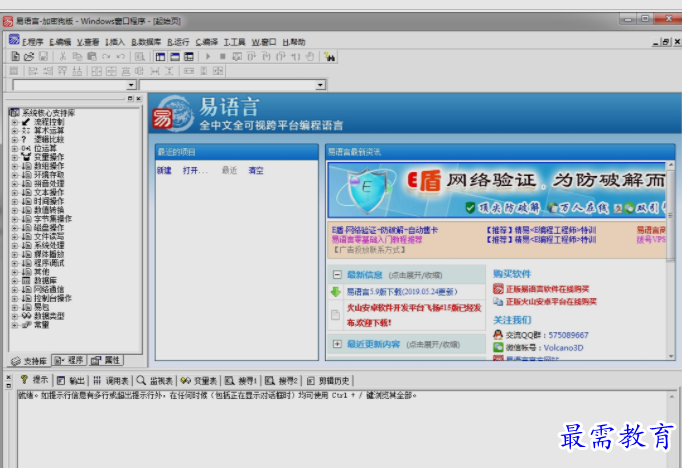
Task: Open the E.编辑 menu
Action: [60, 42]
